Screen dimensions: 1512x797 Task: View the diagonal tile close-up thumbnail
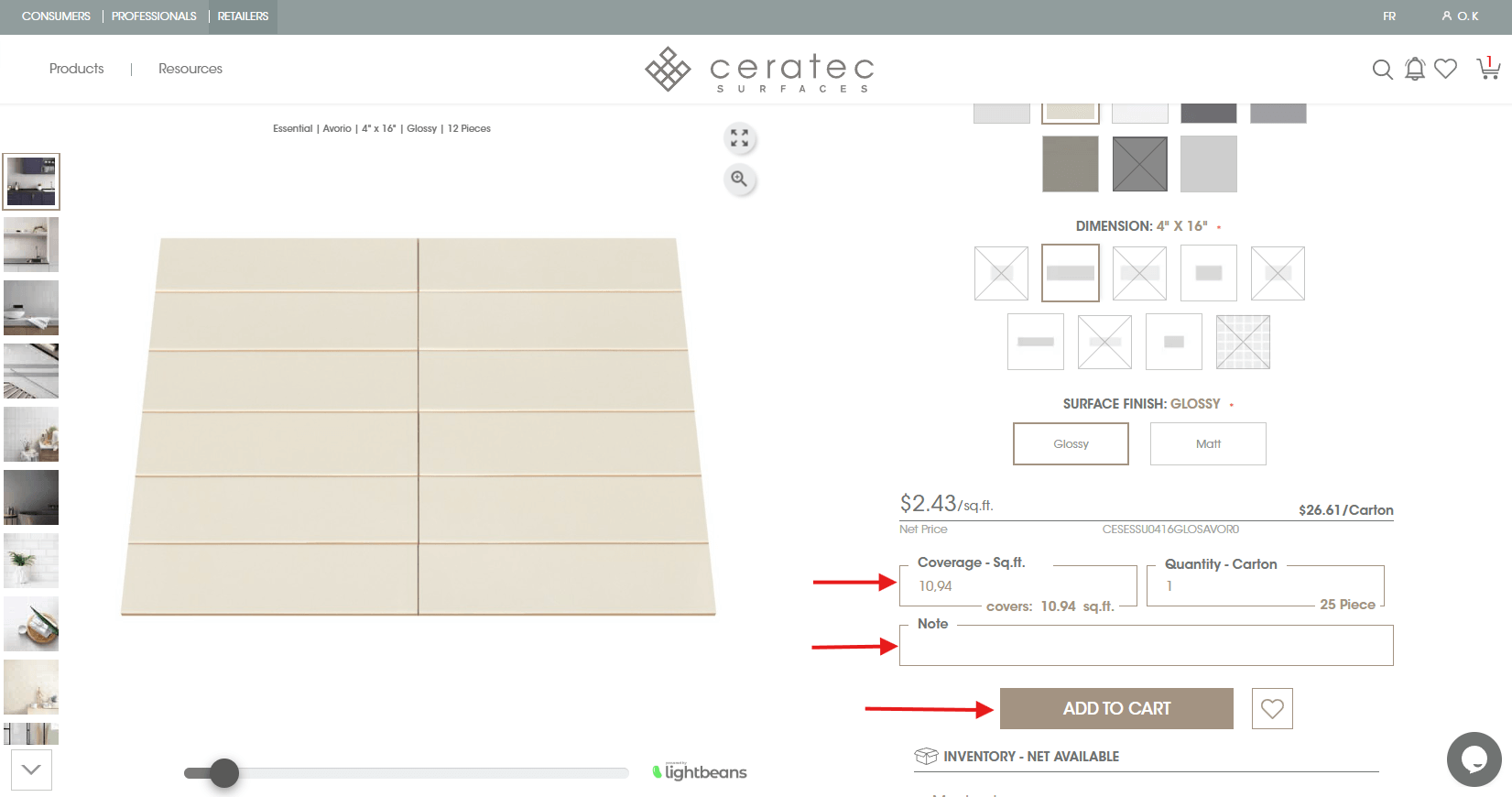[31, 371]
